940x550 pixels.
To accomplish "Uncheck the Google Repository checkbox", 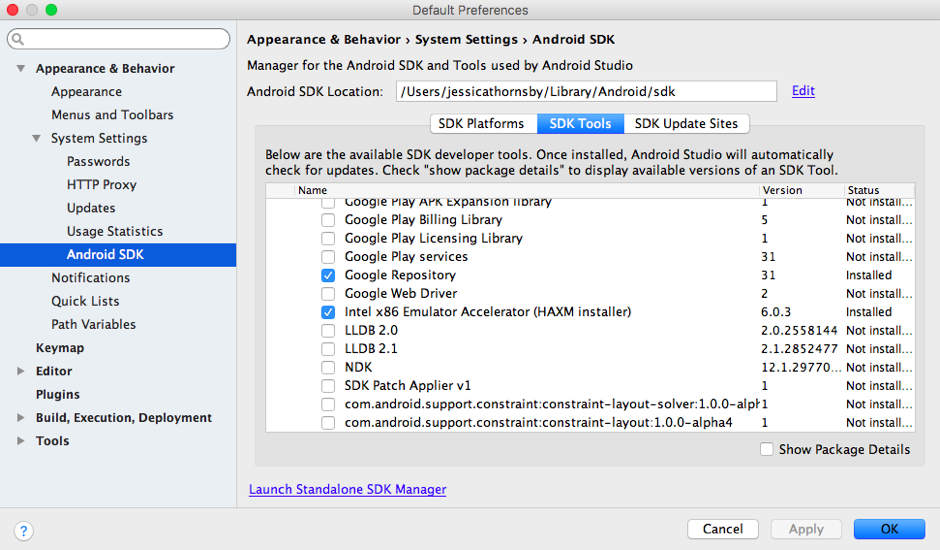I will 328,275.
